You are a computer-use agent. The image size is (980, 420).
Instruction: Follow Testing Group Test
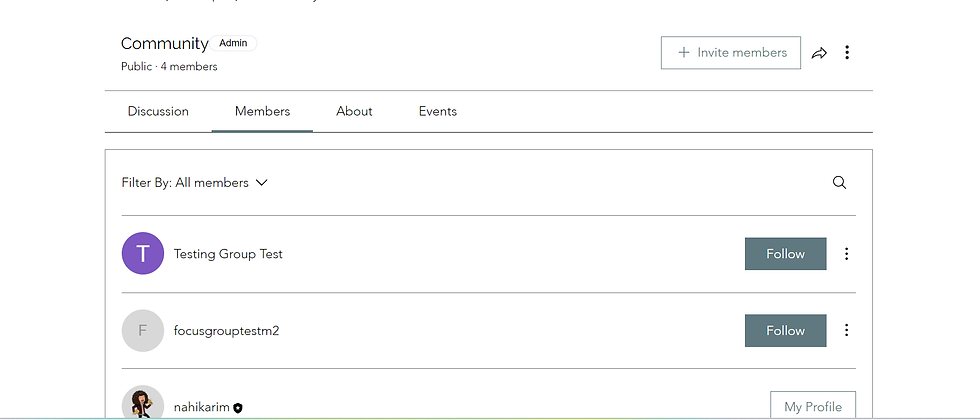[785, 254]
